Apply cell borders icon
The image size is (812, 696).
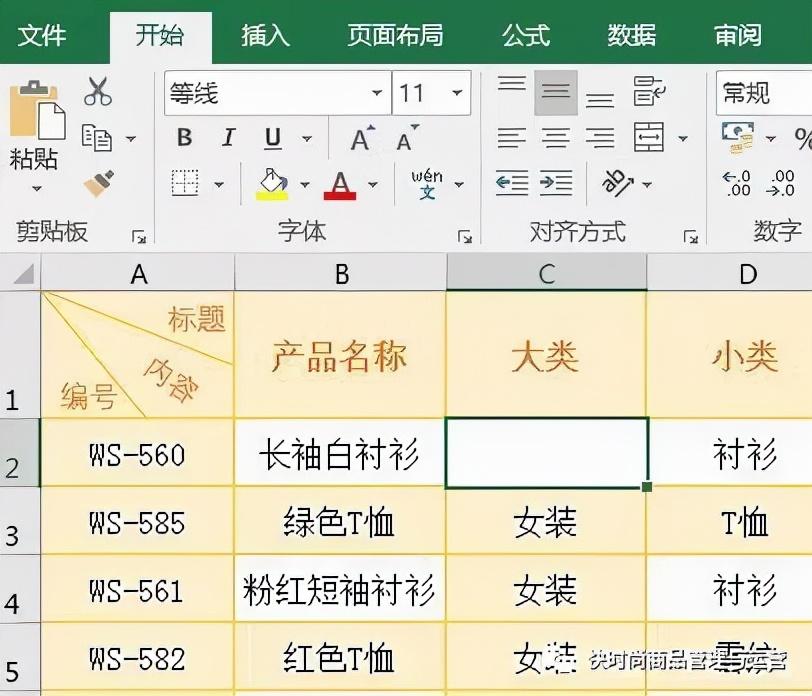pyautogui.click(x=185, y=183)
